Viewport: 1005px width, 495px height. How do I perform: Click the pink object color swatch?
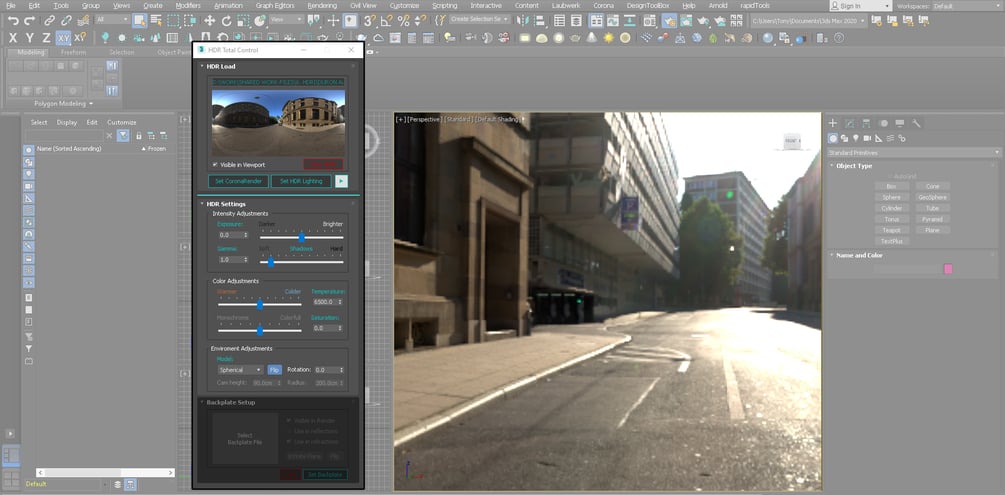(947, 269)
